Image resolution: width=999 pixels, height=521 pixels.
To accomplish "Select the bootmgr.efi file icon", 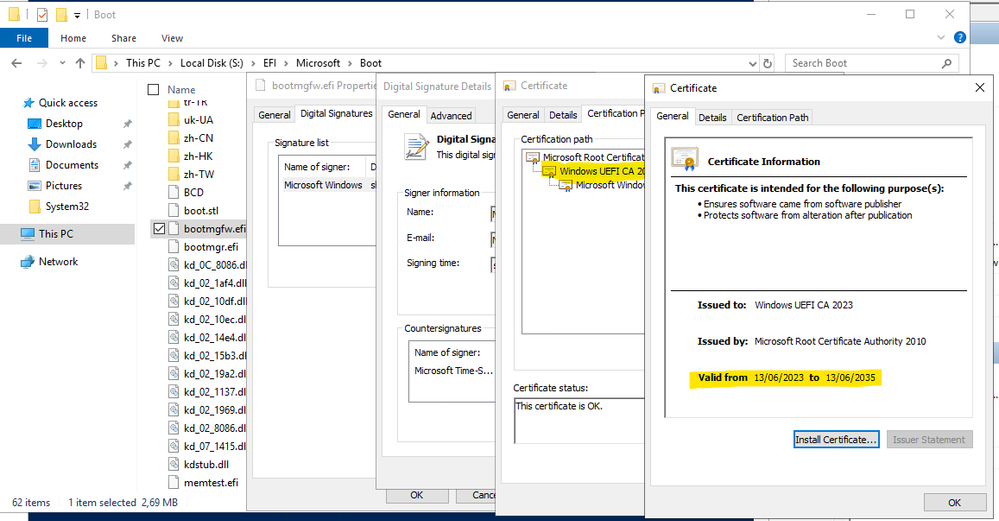I will click(173, 246).
